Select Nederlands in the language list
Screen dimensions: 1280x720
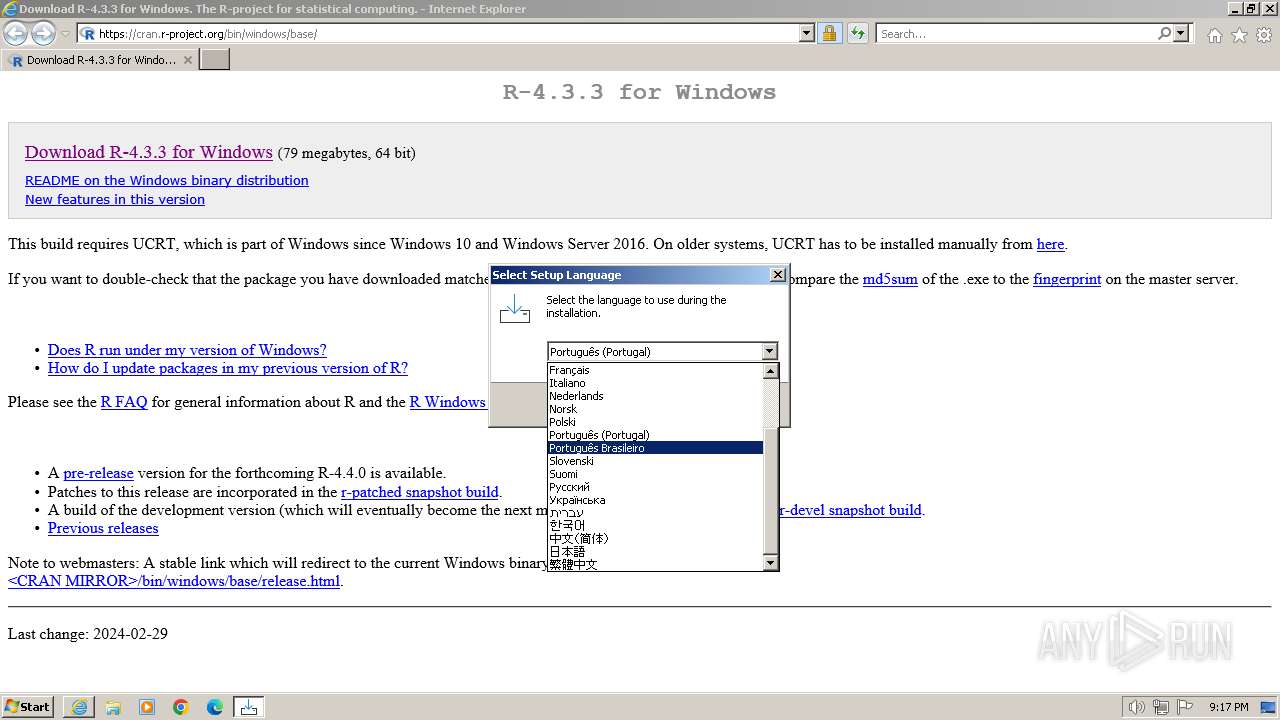point(655,396)
